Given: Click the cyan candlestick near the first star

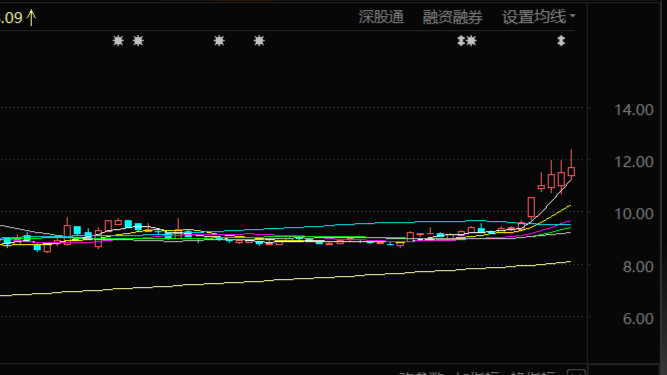Looking at the screenshot, I should [x=128, y=224].
